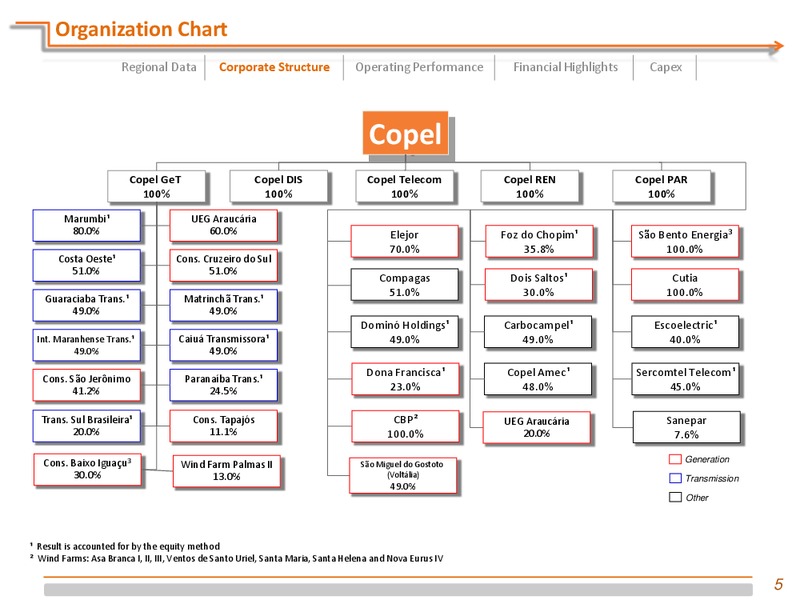This screenshot has height=600, width=800.
Task: Select the Carbocampel 49.0% box
Action: (x=538, y=332)
